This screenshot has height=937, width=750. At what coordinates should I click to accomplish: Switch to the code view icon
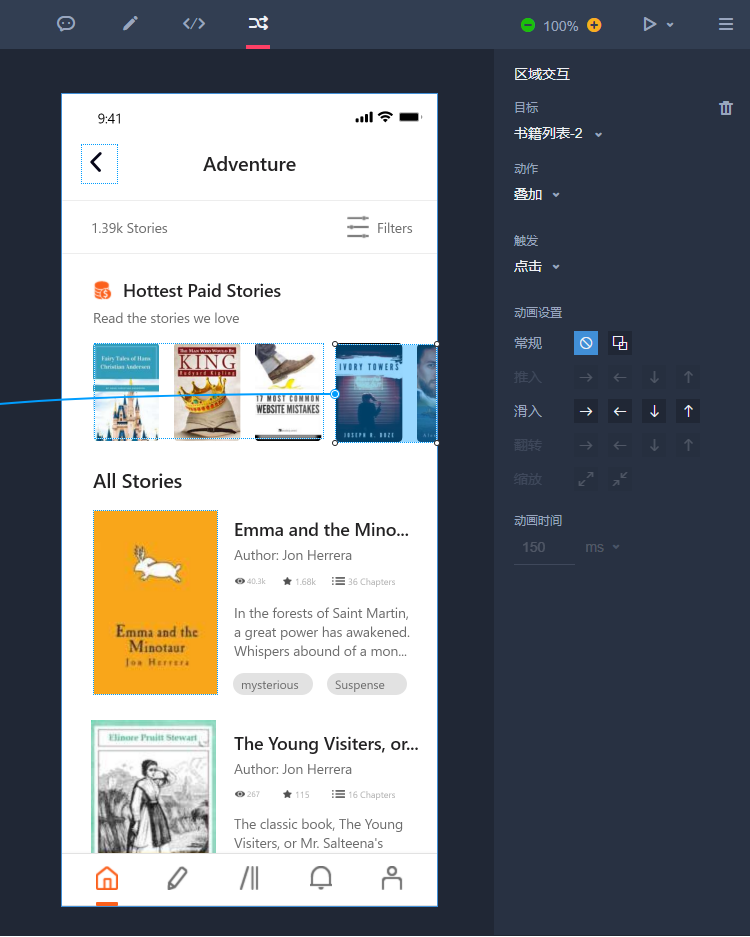194,24
